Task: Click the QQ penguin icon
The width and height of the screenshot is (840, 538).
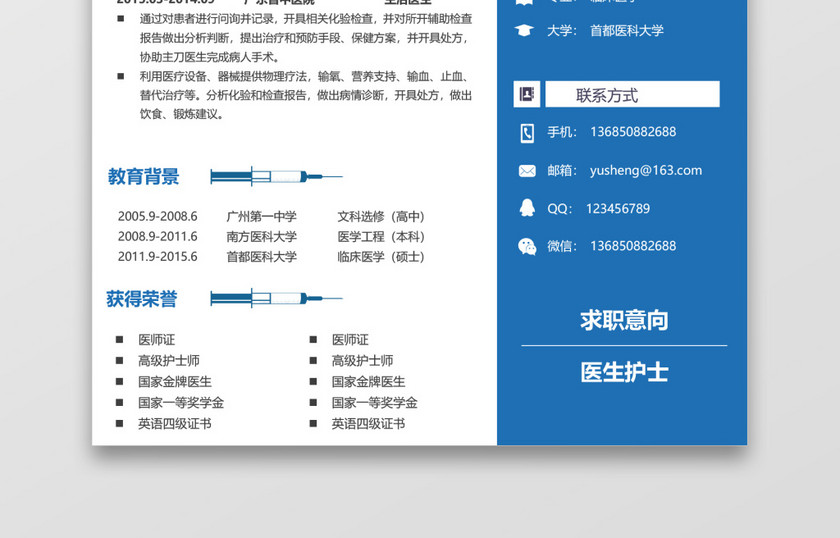Action: [x=527, y=208]
